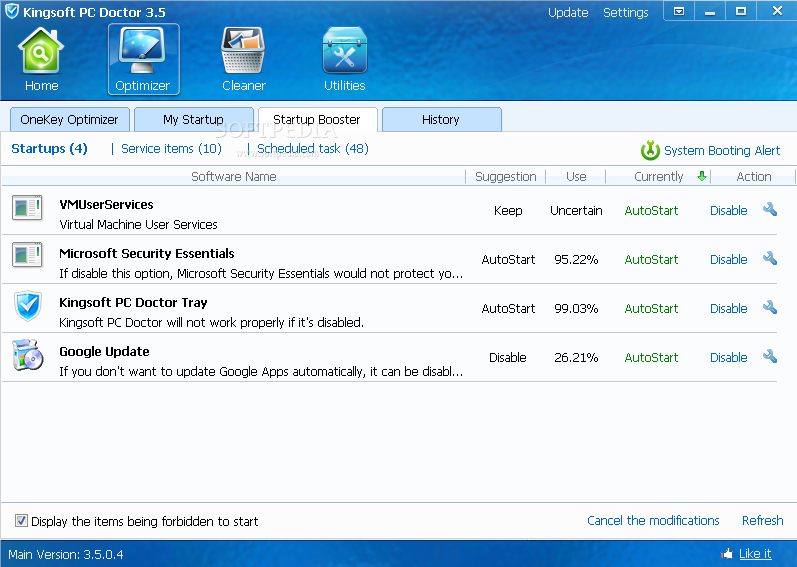Screen dimensions: 797x567
Task: Open the History tab
Action: pyautogui.click(x=441, y=119)
